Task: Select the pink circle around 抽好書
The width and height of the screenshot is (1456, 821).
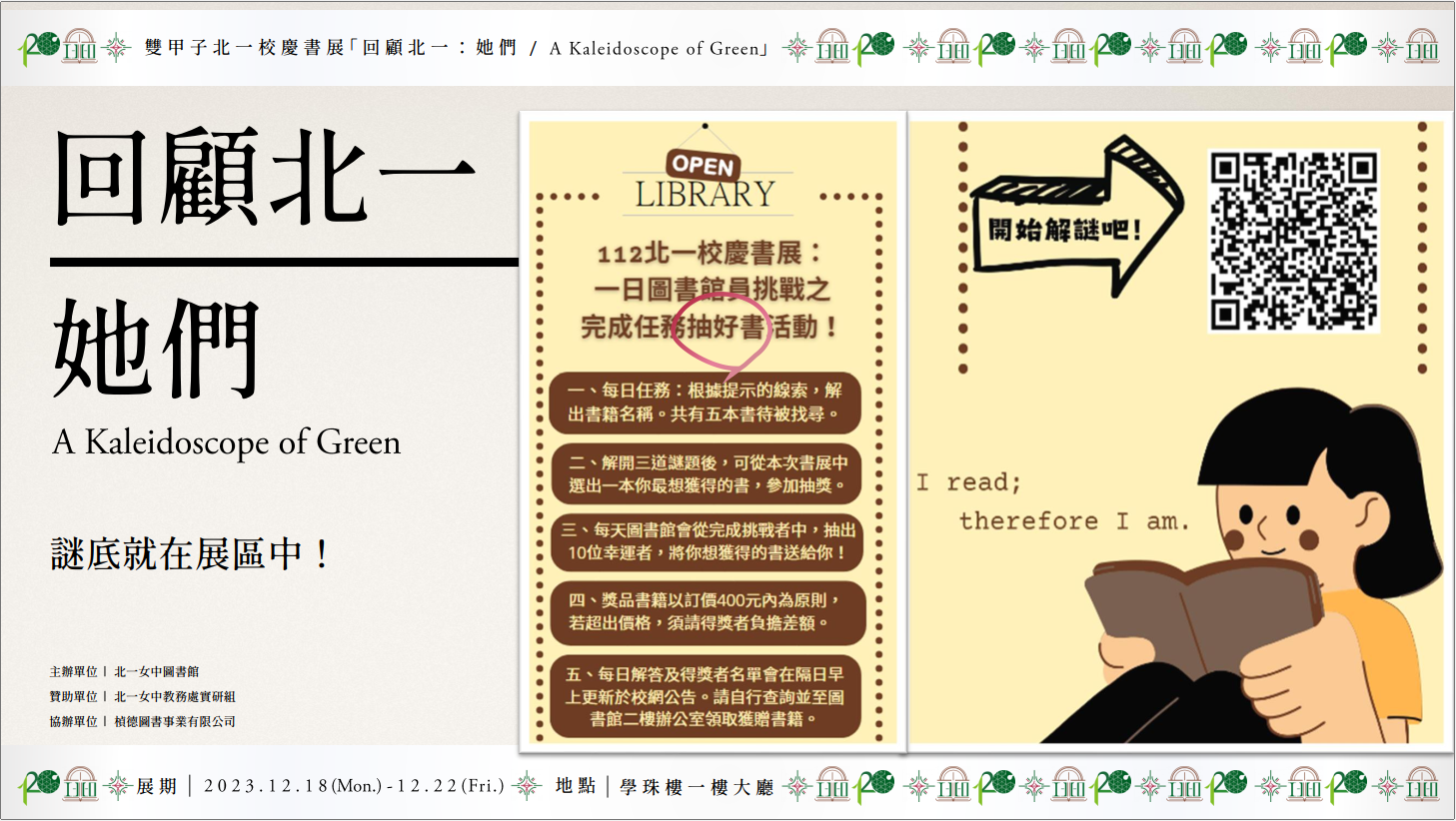Action: pyautogui.click(x=721, y=329)
